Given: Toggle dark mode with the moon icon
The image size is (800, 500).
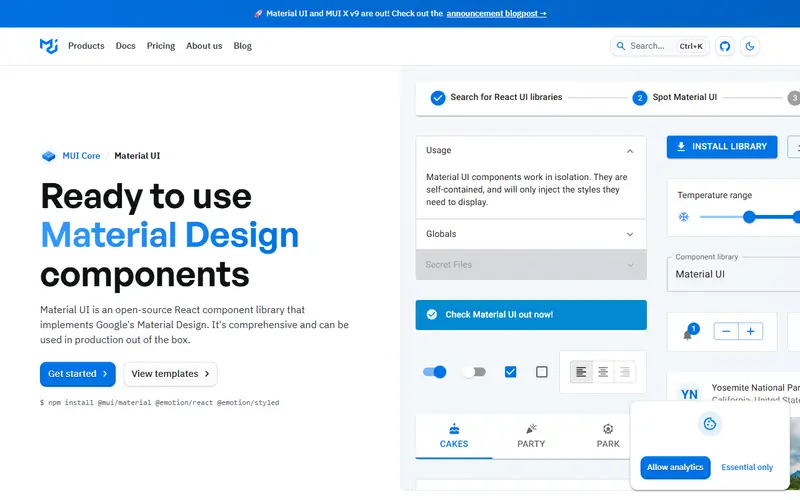Looking at the screenshot, I should (749, 46).
